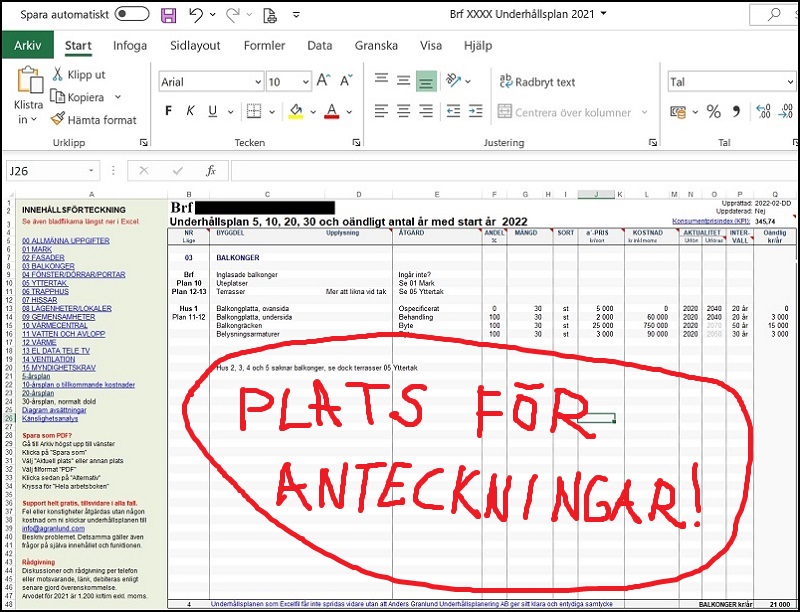Open the Data ribbon tab
Viewport: 800px width, 612px height.
320,45
